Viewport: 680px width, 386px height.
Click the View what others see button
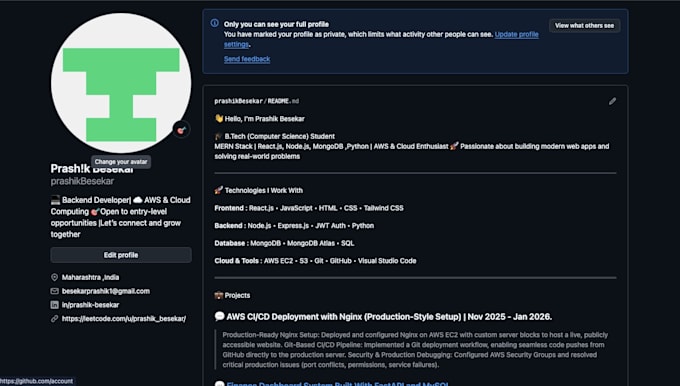(584, 26)
